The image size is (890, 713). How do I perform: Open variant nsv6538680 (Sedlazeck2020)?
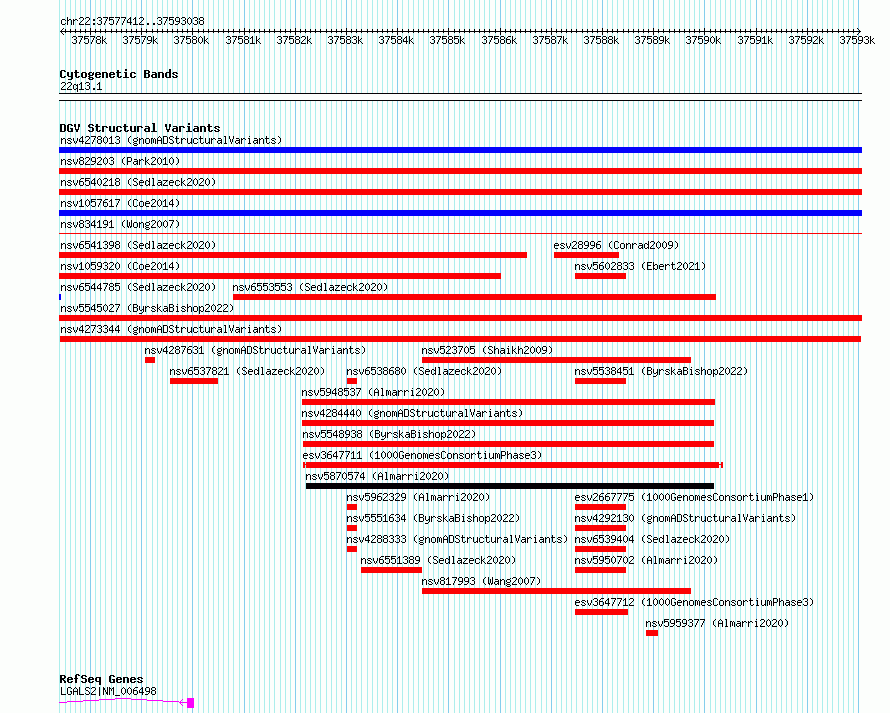click(425, 371)
